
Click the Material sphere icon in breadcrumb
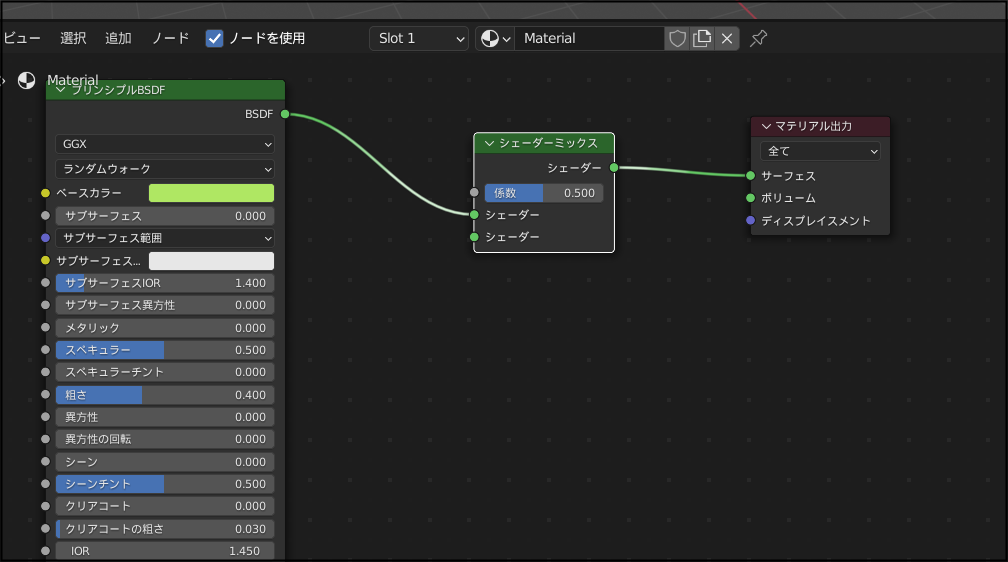26,80
